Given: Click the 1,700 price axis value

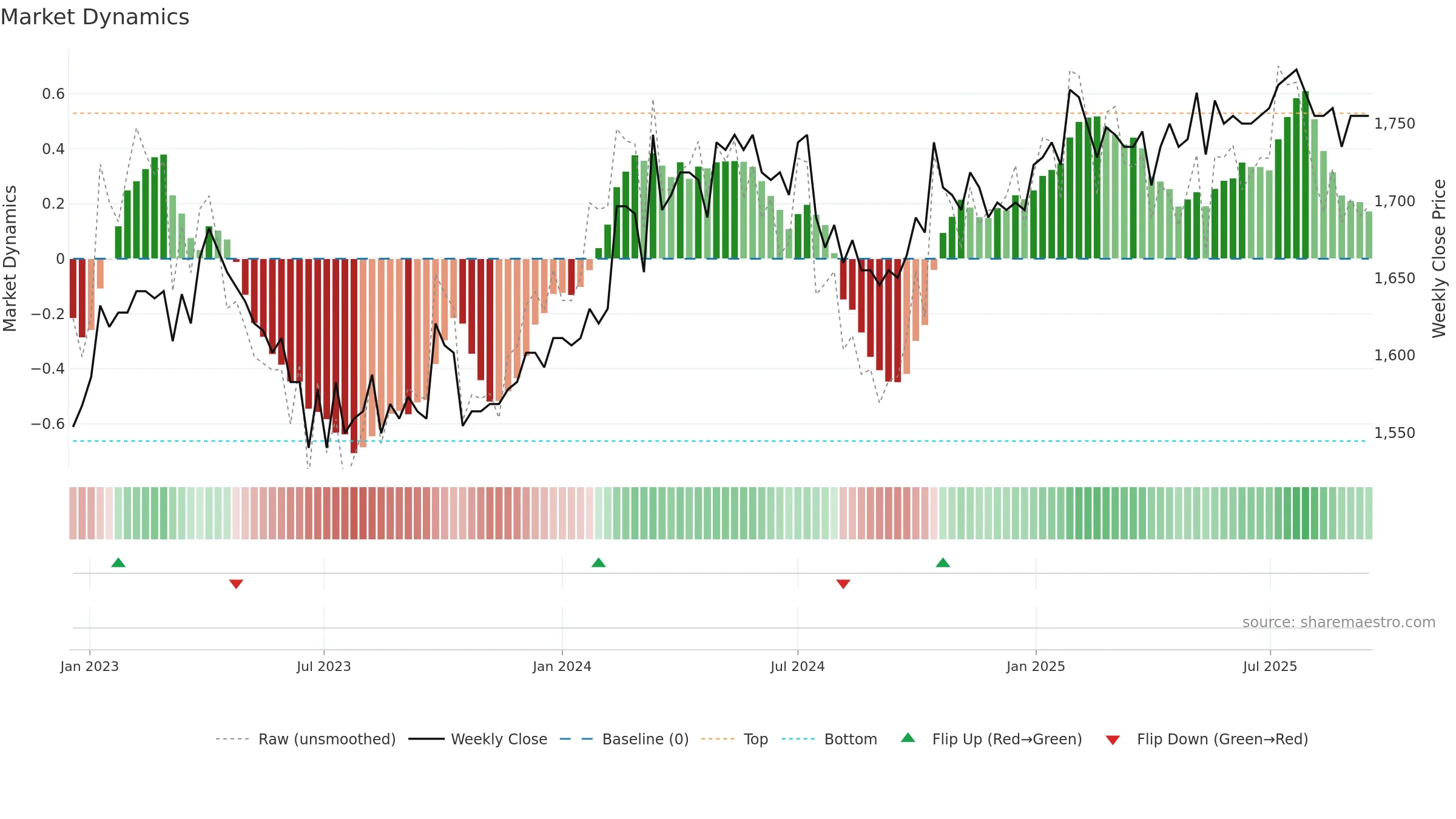Looking at the screenshot, I should click(x=1395, y=201).
